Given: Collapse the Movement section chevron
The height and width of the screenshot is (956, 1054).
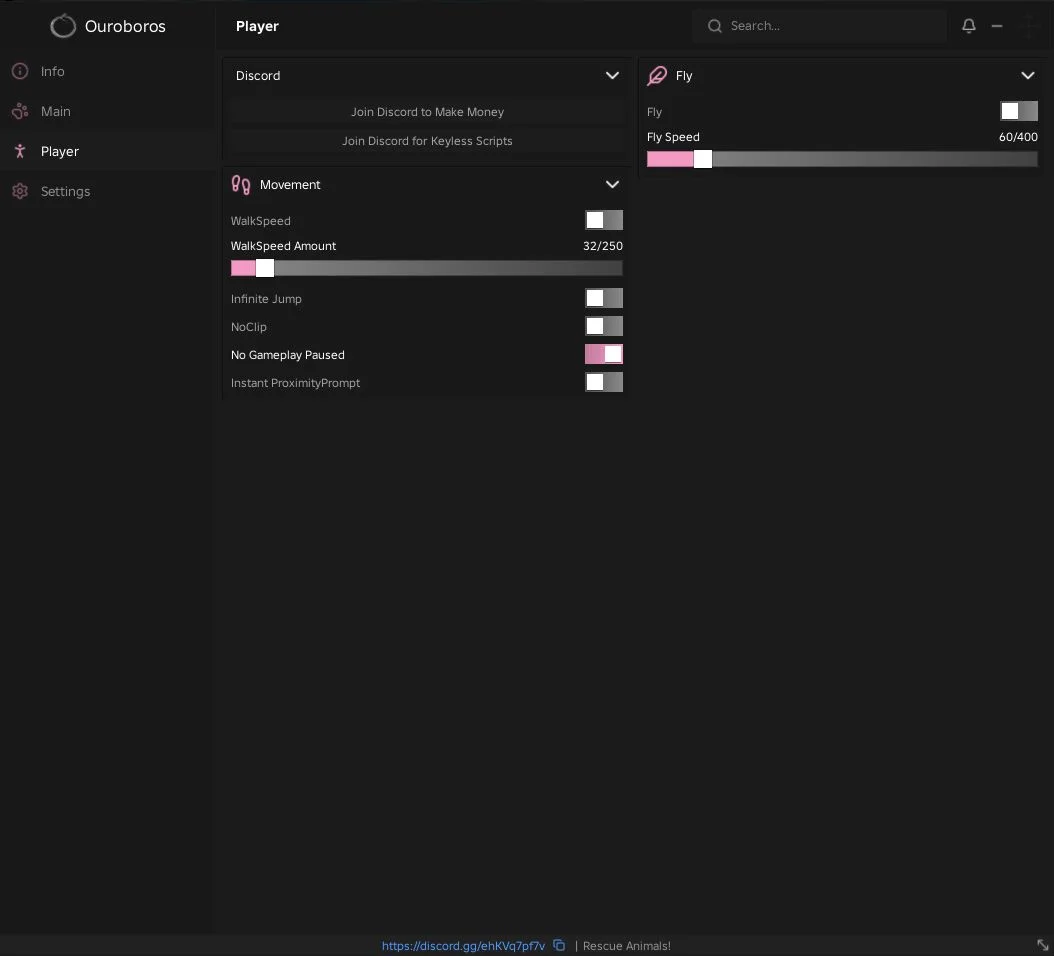Looking at the screenshot, I should [612, 184].
